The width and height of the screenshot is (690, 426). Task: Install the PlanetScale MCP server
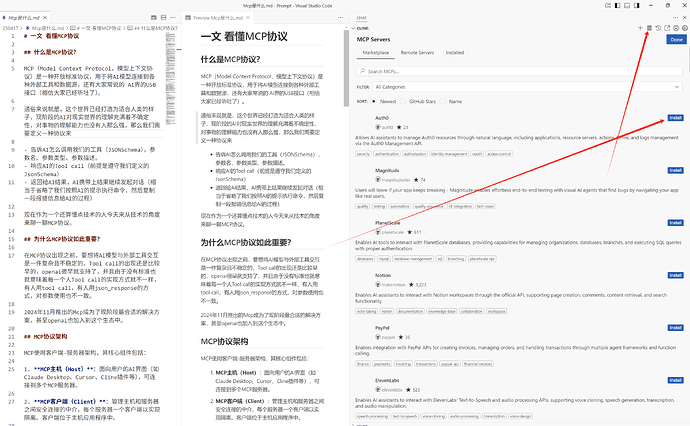coord(675,223)
